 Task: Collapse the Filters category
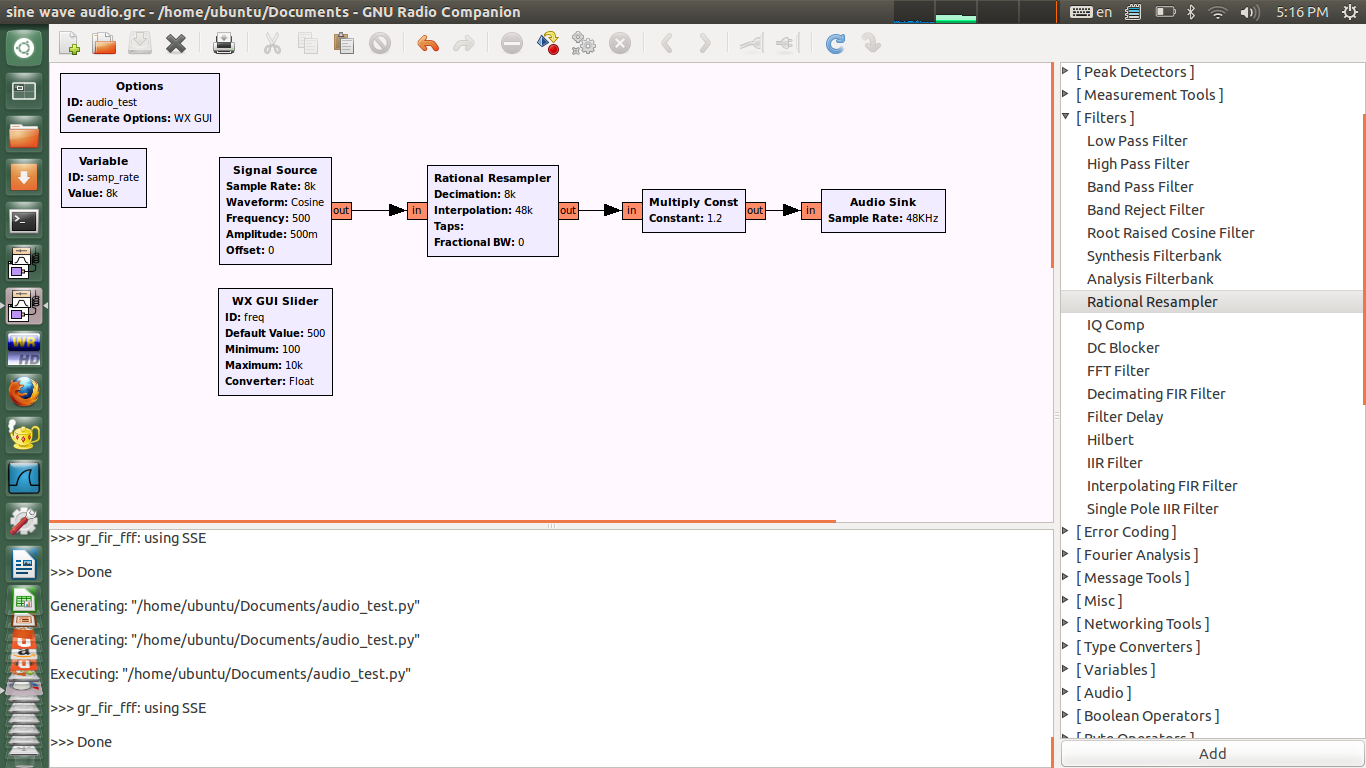[x=1066, y=117]
